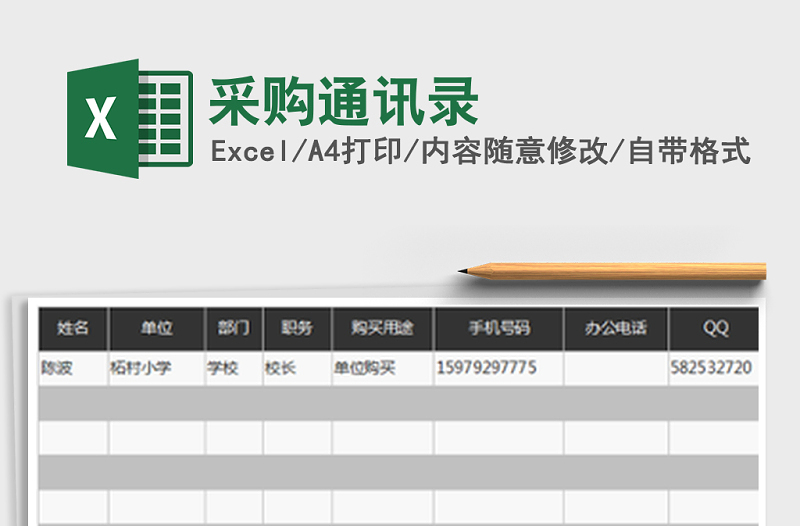The image size is (800, 526).
Task: Click the 采购通讯录 title text
Action: 343,102
